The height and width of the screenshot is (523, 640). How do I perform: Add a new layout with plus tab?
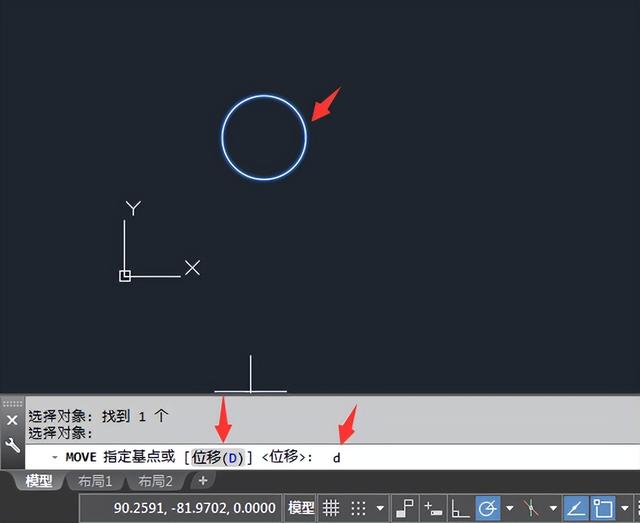pos(203,481)
